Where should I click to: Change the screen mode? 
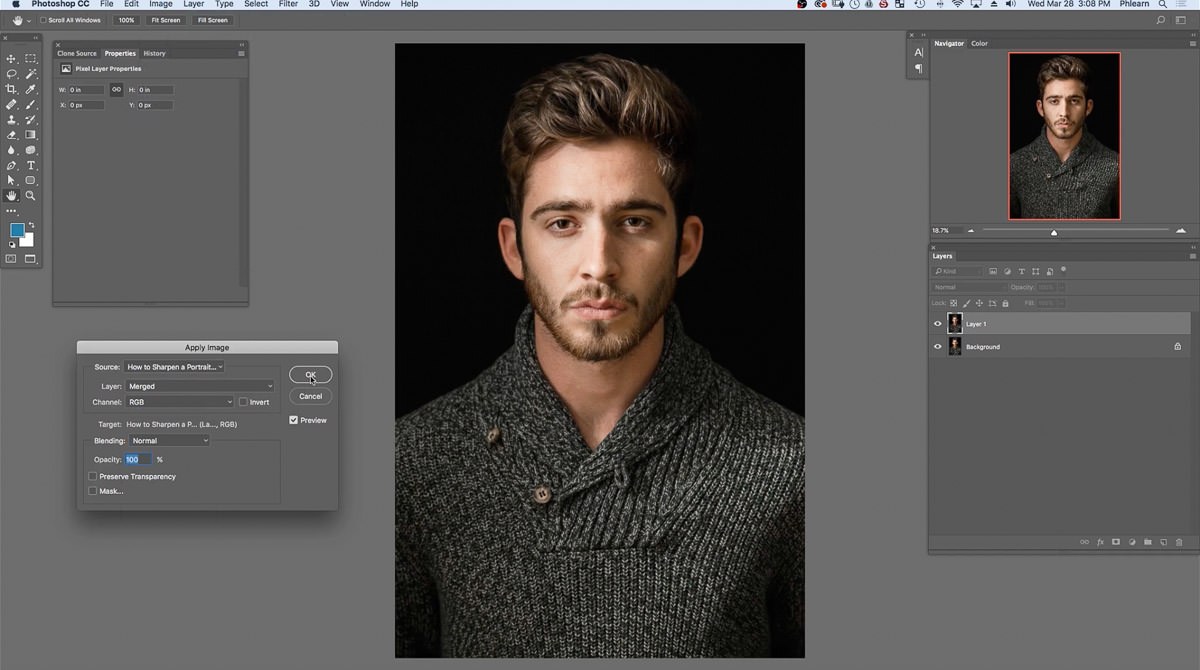pyautogui.click(x=30, y=259)
